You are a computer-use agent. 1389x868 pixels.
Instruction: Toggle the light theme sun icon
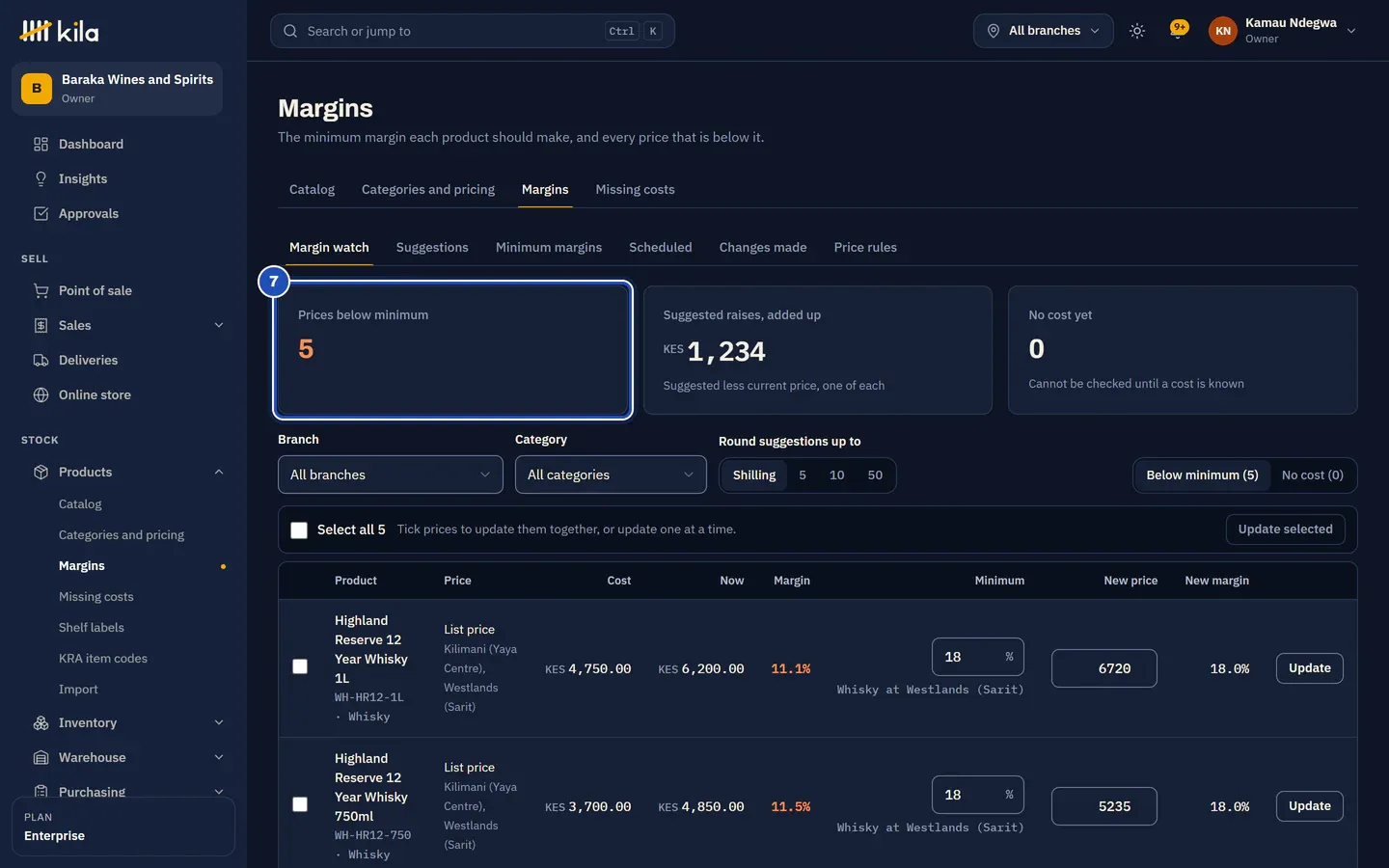1137,31
